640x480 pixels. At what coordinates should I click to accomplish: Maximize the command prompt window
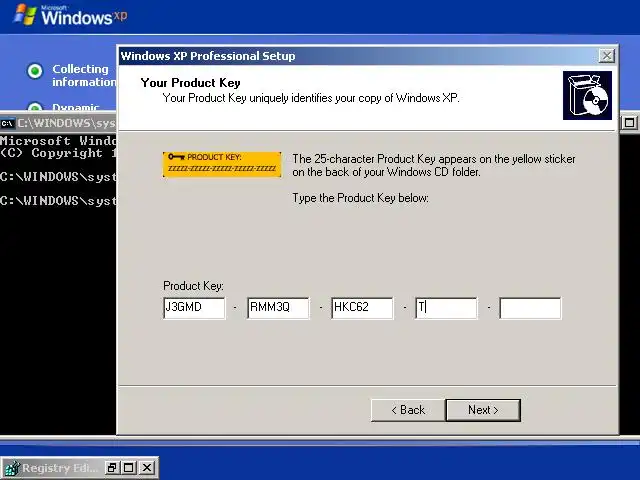click(629, 122)
